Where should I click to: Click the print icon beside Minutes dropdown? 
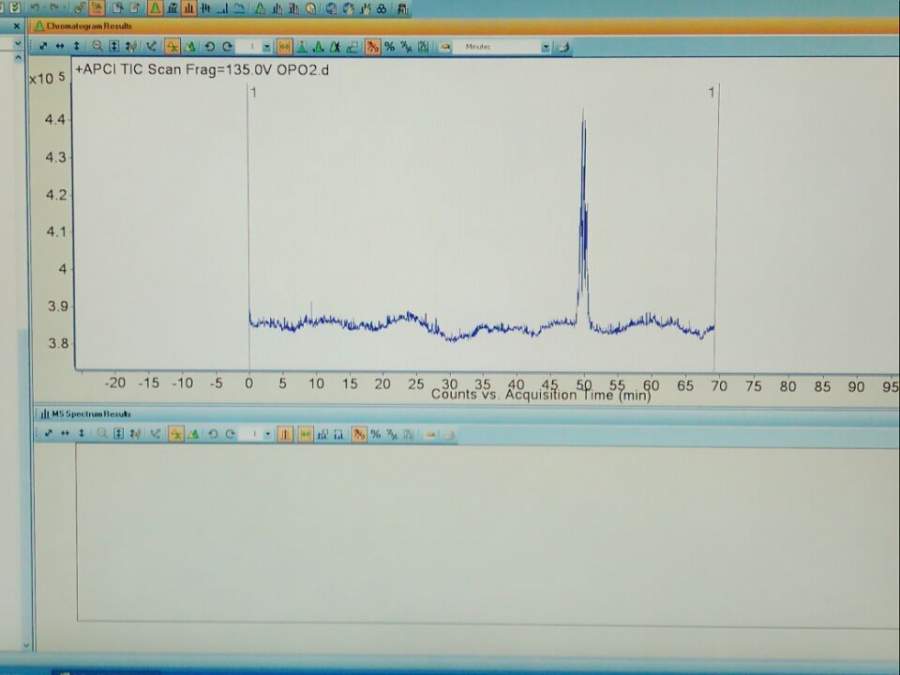pyautogui.click(x=564, y=47)
